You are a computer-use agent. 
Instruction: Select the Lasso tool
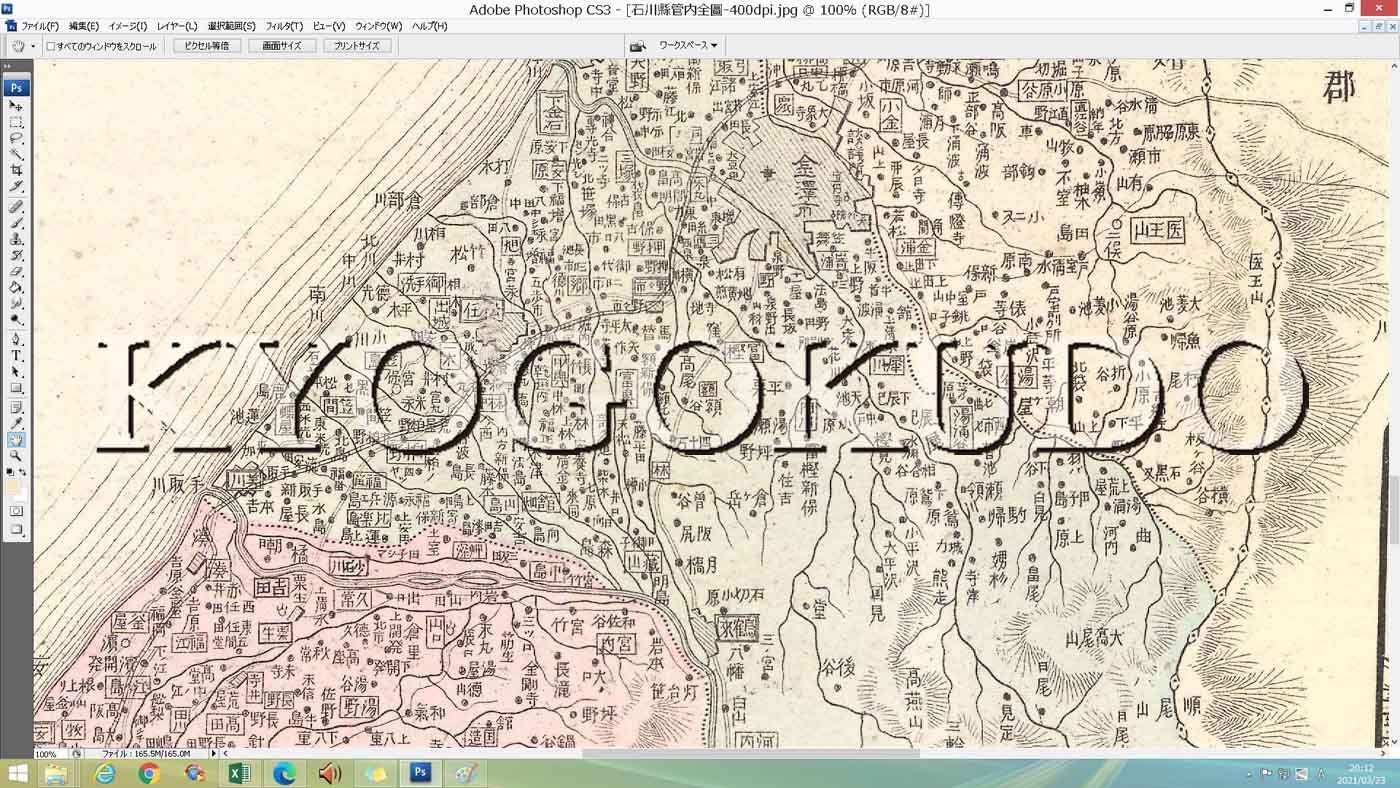pyautogui.click(x=16, y=138)
